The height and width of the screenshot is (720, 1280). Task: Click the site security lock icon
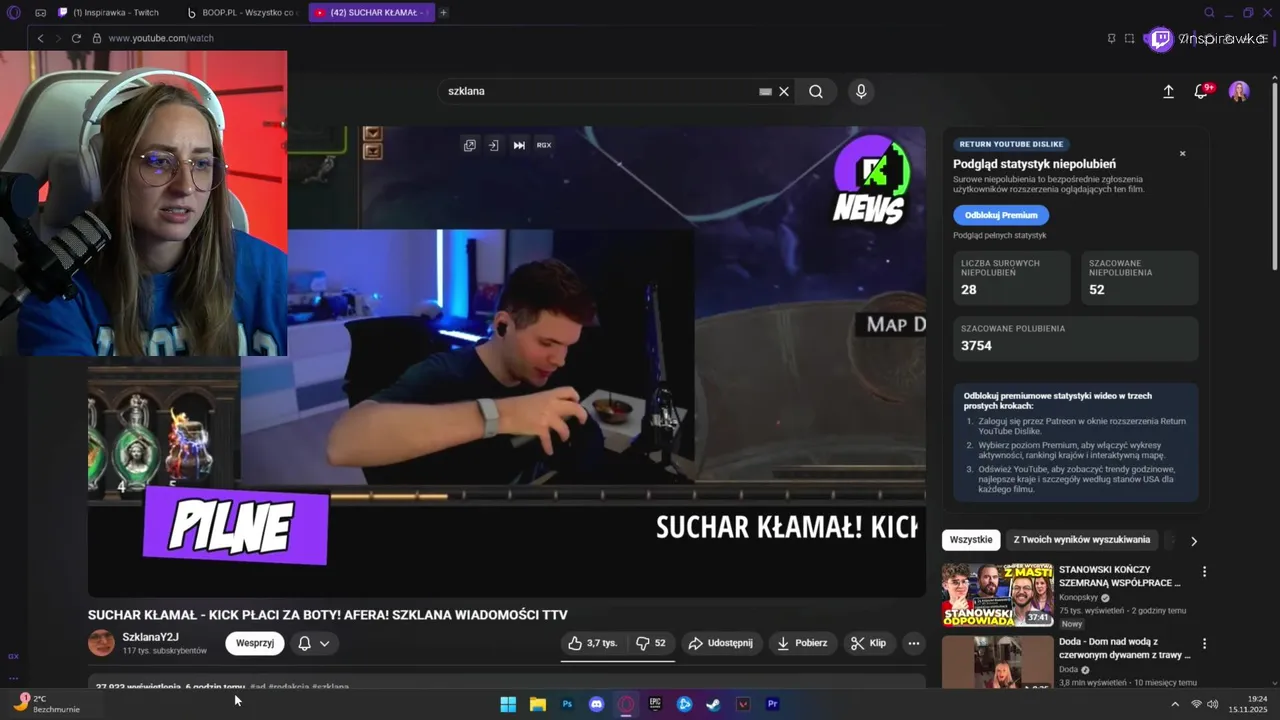pos(97,38)
